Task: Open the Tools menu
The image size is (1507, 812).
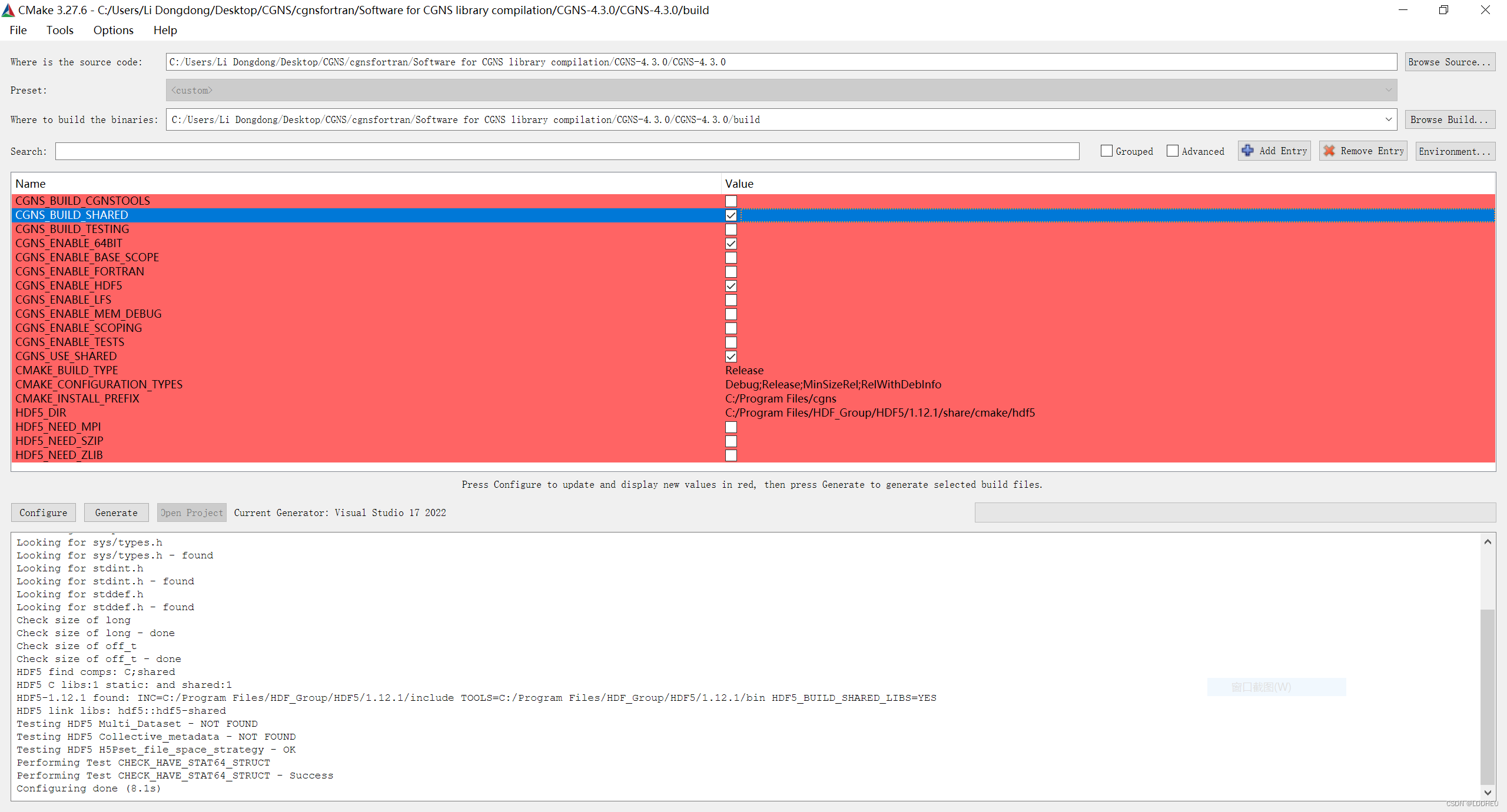Action: 60,30
